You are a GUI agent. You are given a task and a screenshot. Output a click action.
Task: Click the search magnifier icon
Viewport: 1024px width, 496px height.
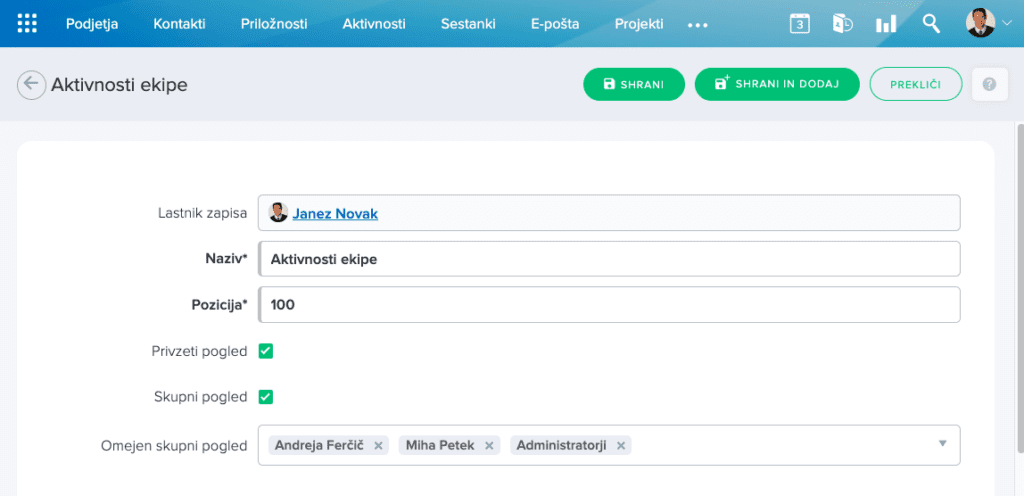pos(931,24)
